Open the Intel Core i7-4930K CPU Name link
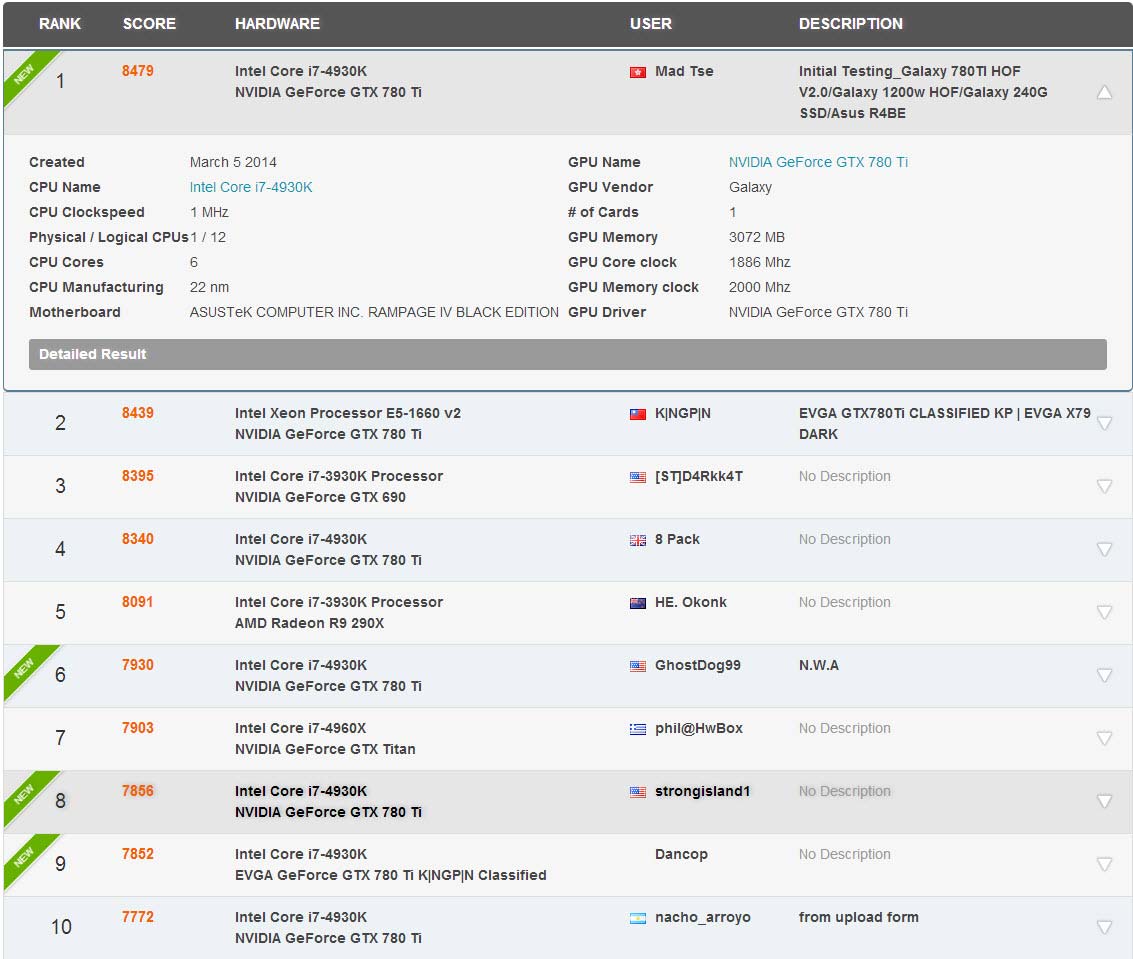1133x959 pixels. (251, 187)
